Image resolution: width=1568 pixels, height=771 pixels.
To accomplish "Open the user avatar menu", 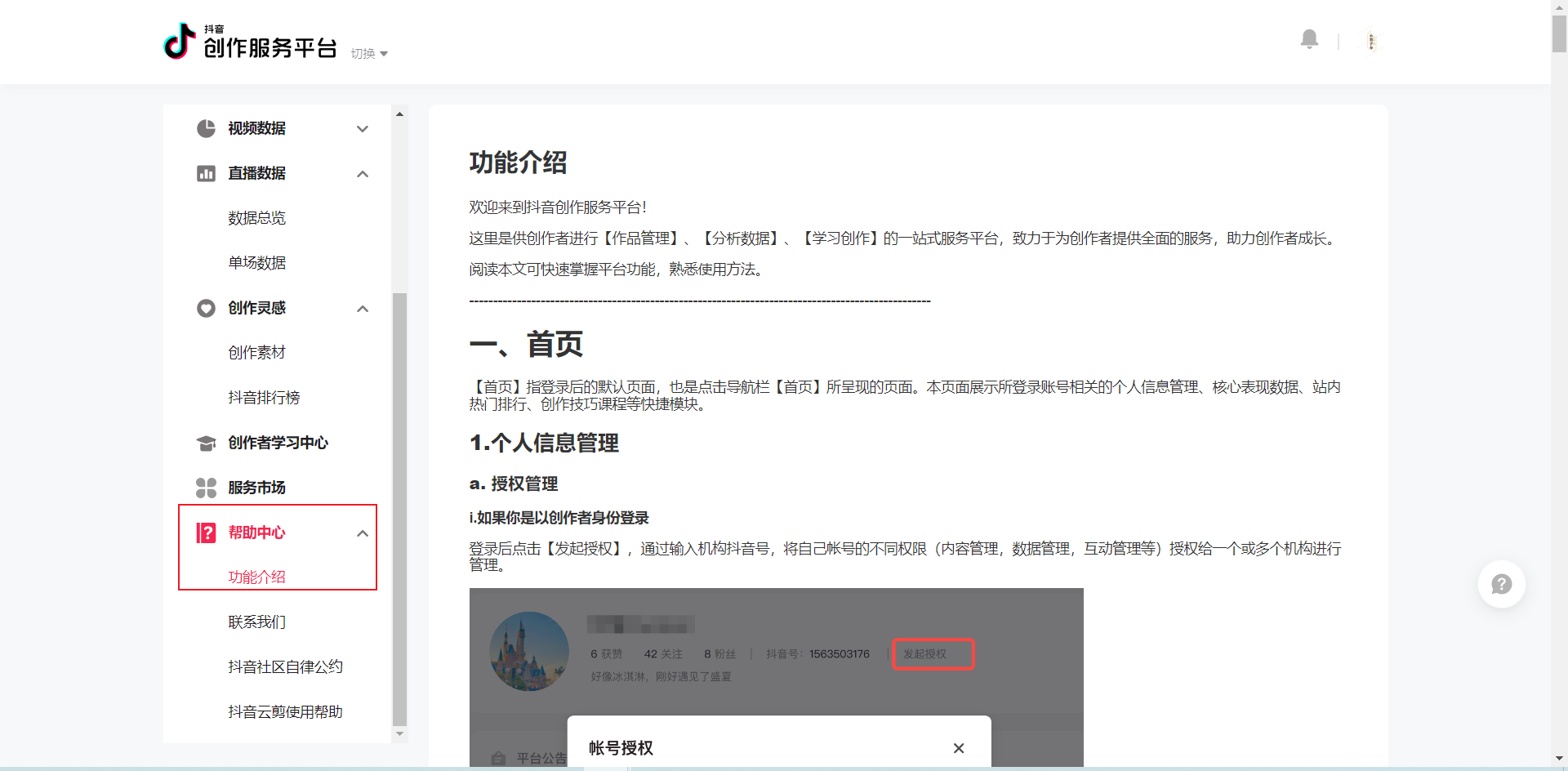I will (1371, 42).
